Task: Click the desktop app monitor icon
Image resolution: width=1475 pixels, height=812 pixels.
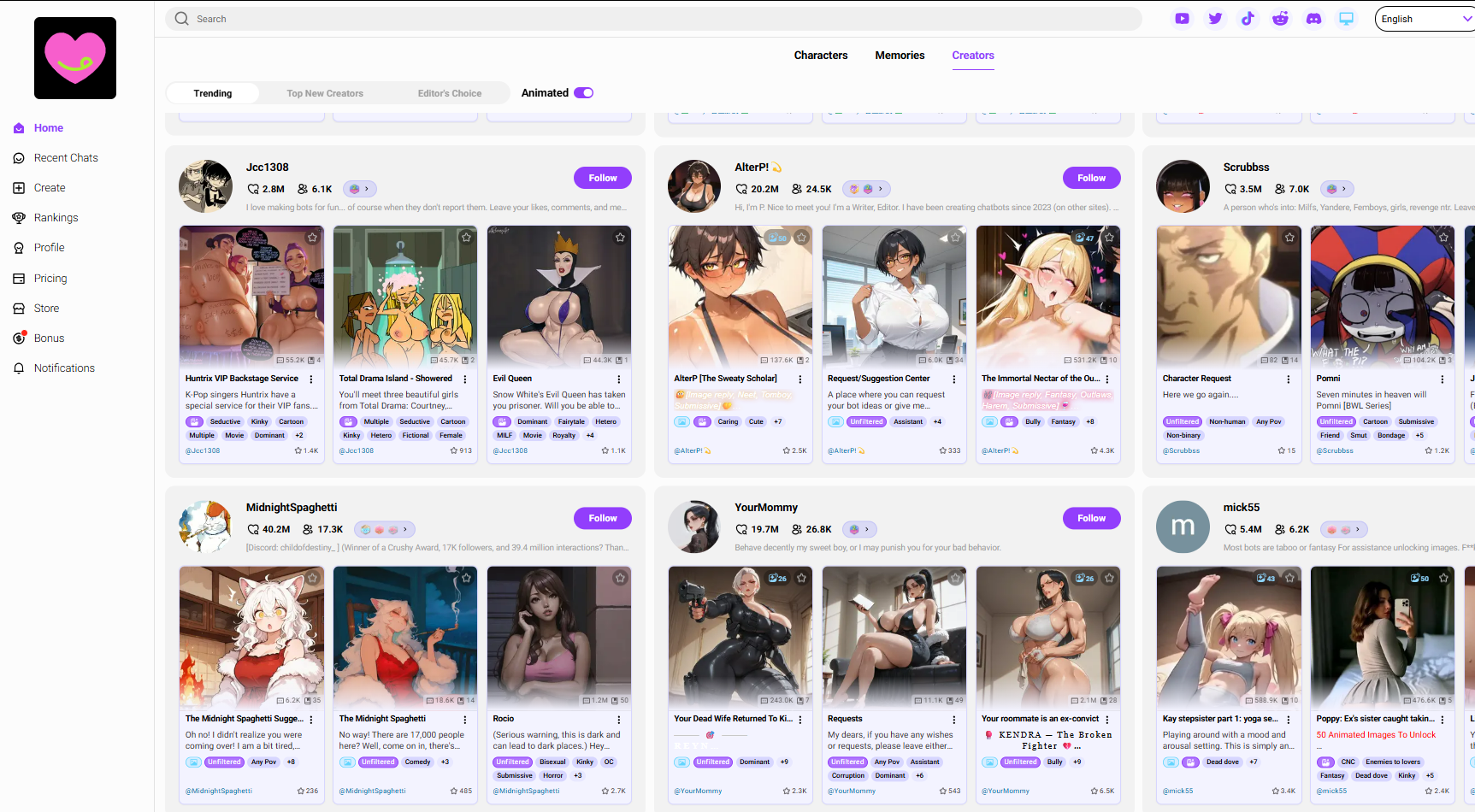Action: point(1346,19)
